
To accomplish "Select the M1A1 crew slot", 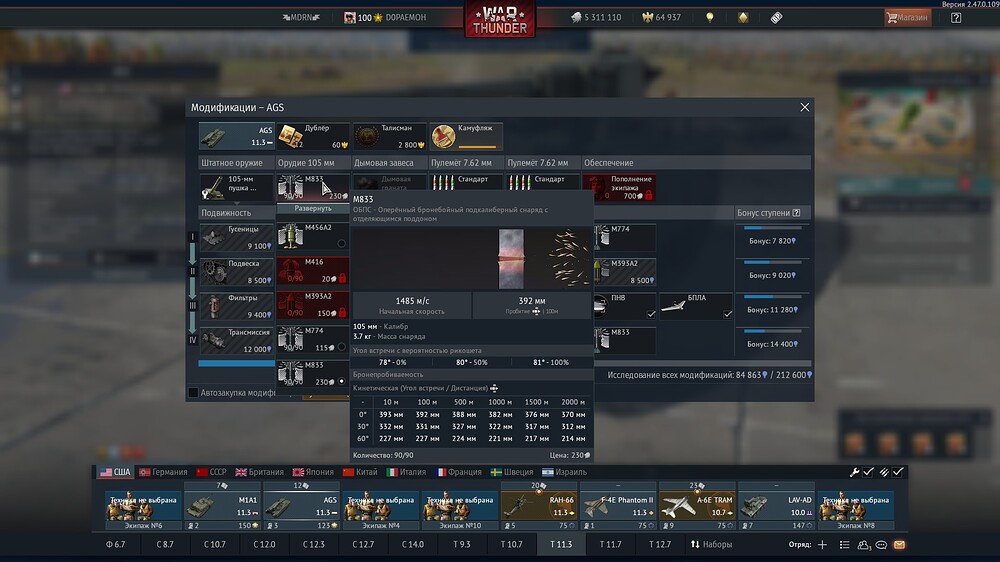I will [x=222, y=505].
